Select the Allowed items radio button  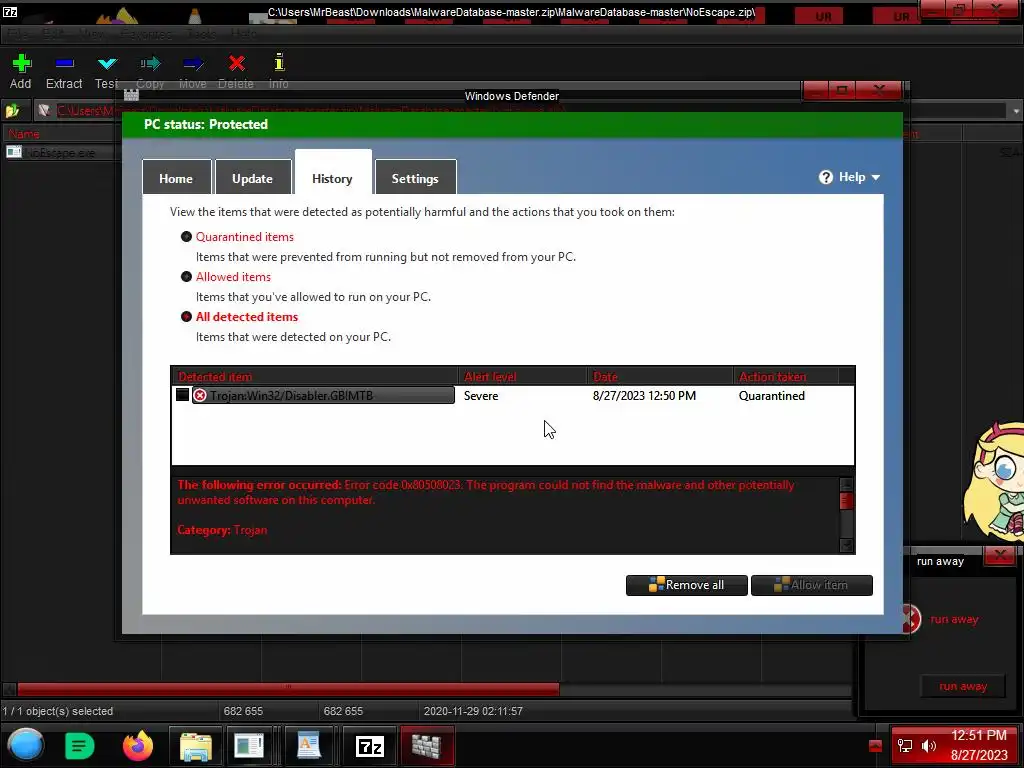[186, 276]
